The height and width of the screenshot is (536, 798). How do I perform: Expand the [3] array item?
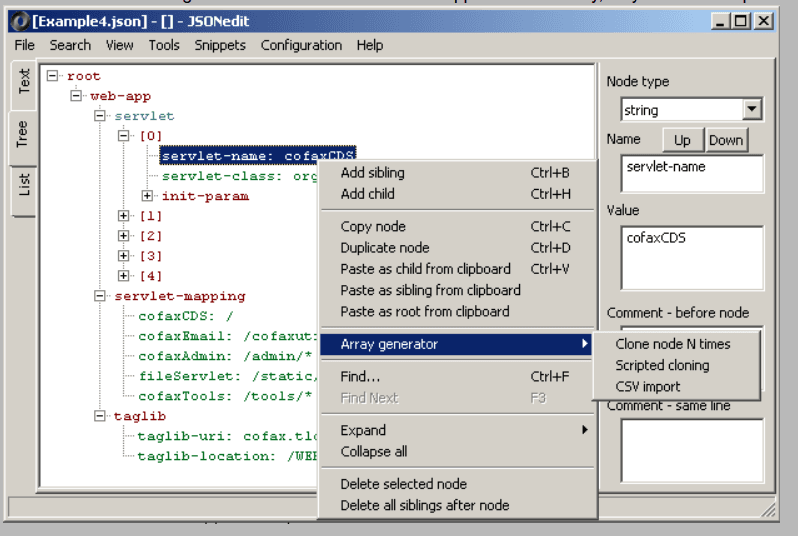click(x=124, y=256)
